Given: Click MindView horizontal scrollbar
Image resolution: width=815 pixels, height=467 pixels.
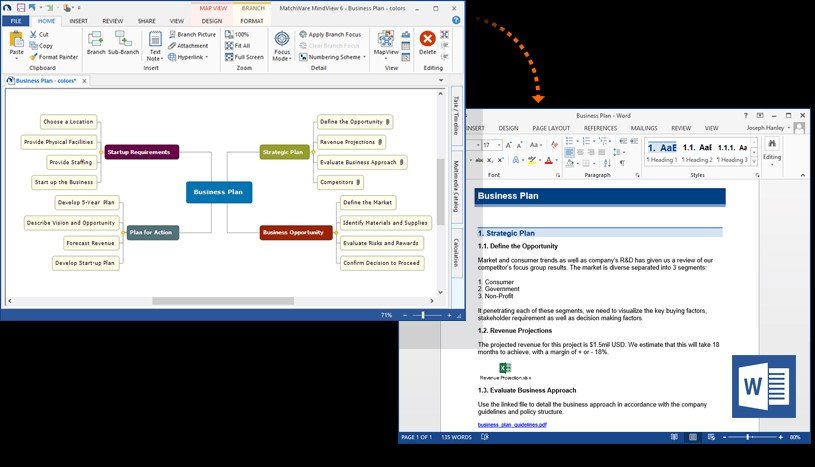Looking at the screenshot, I should point(223,301).
